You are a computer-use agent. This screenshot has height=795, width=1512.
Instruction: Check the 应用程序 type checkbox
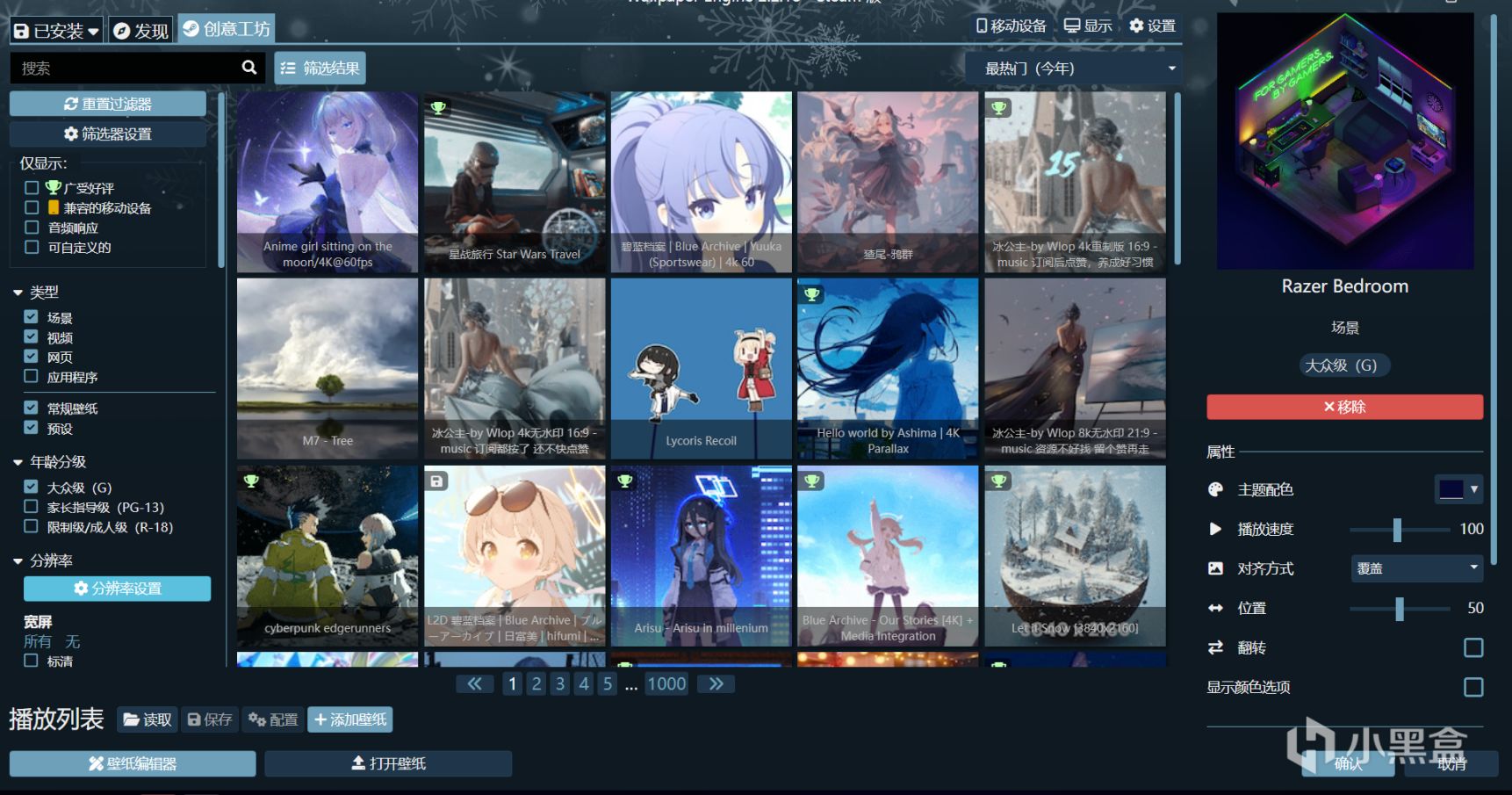pyautogui.click(x=31, y=376)
